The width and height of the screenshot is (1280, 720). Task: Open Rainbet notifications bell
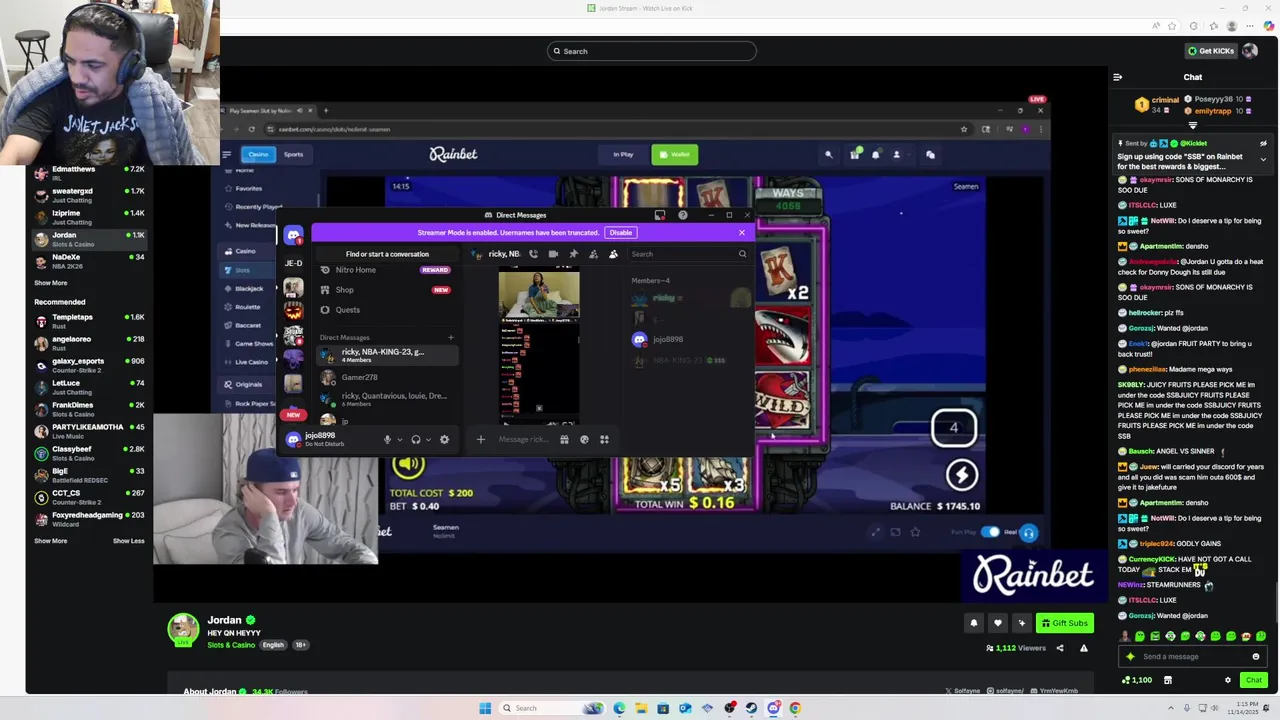pyautogui.click(x=876, y=154)
